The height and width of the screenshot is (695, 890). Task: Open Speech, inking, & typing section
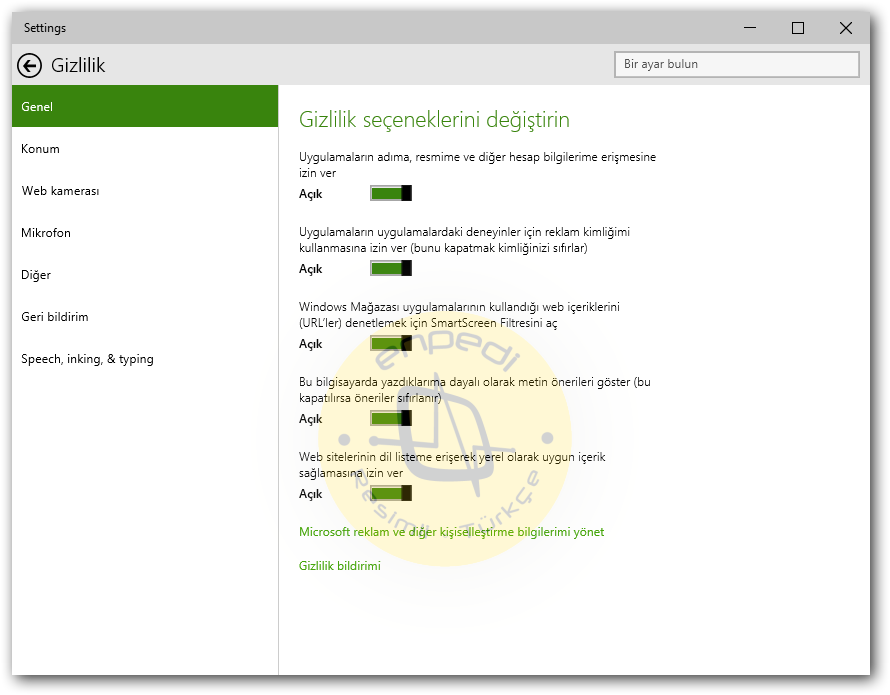coord(145,359)
